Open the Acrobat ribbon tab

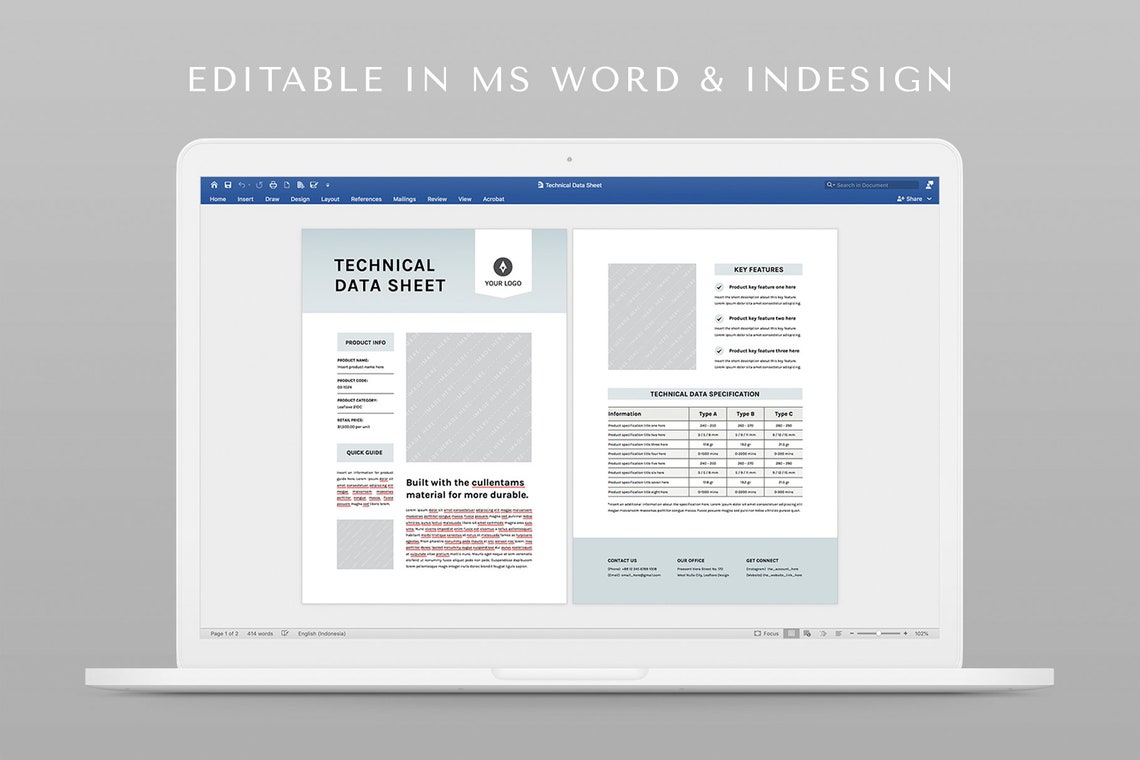493,199
